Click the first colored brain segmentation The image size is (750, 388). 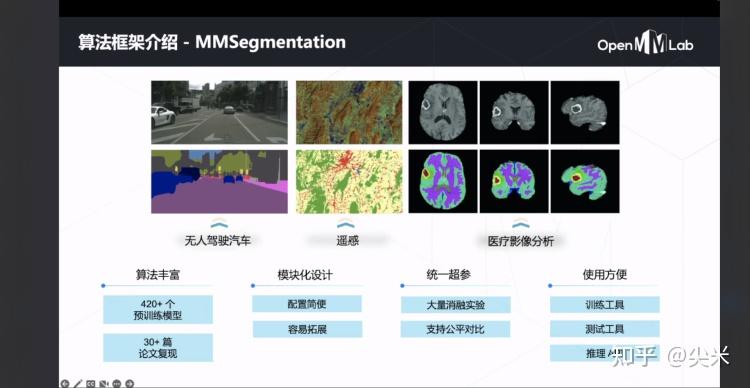[443, 181]
